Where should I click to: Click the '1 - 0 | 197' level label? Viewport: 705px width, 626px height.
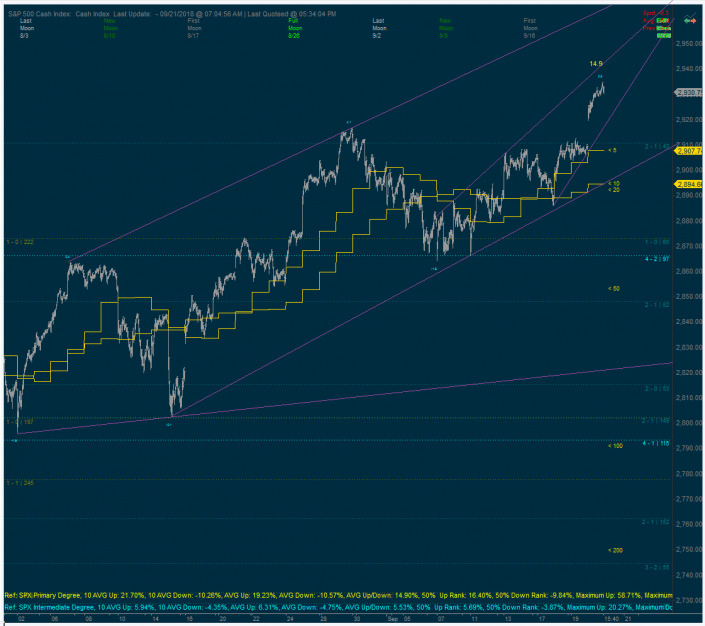click(20, 422)
